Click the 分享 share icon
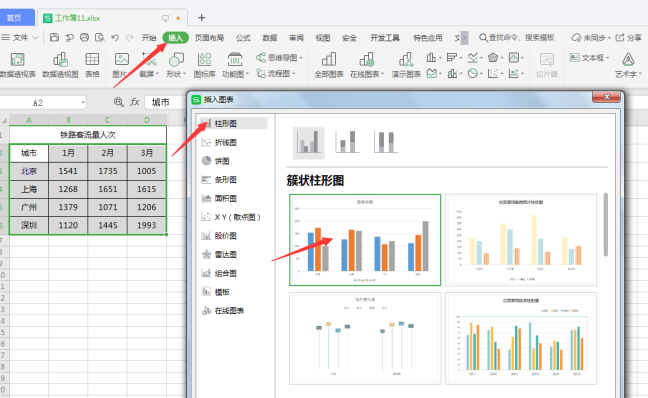648x398 pixels. tap(629, 38)
